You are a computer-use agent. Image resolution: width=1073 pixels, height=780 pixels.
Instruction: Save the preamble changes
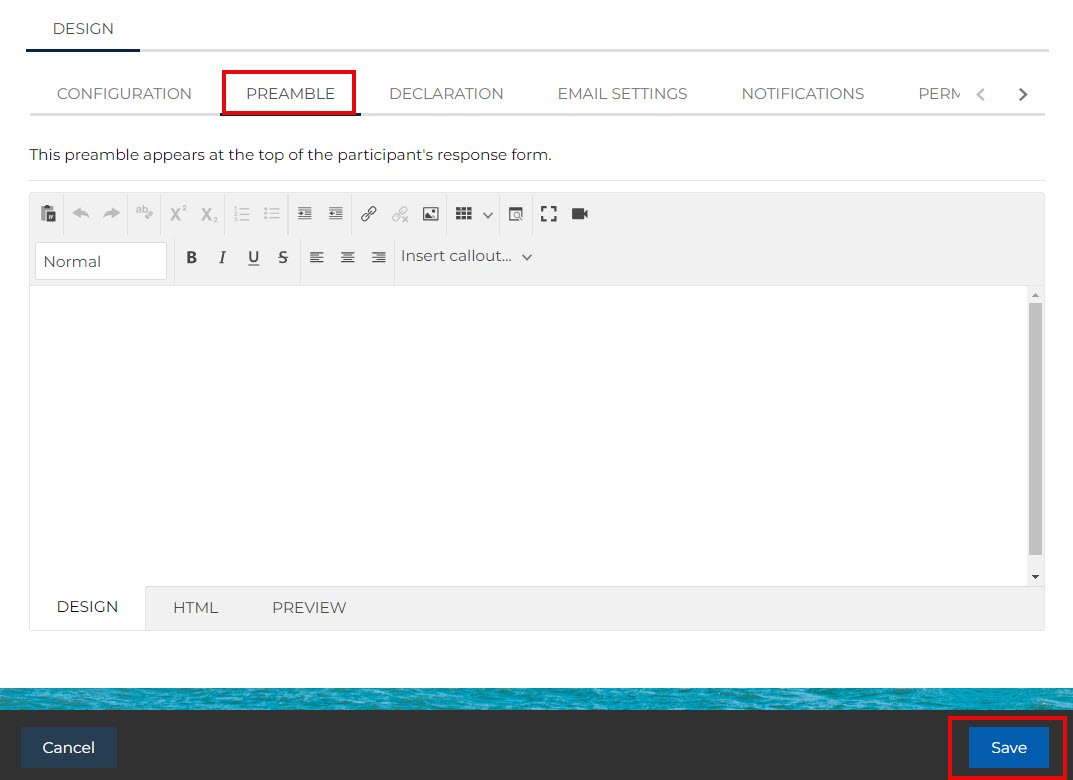1008,747
